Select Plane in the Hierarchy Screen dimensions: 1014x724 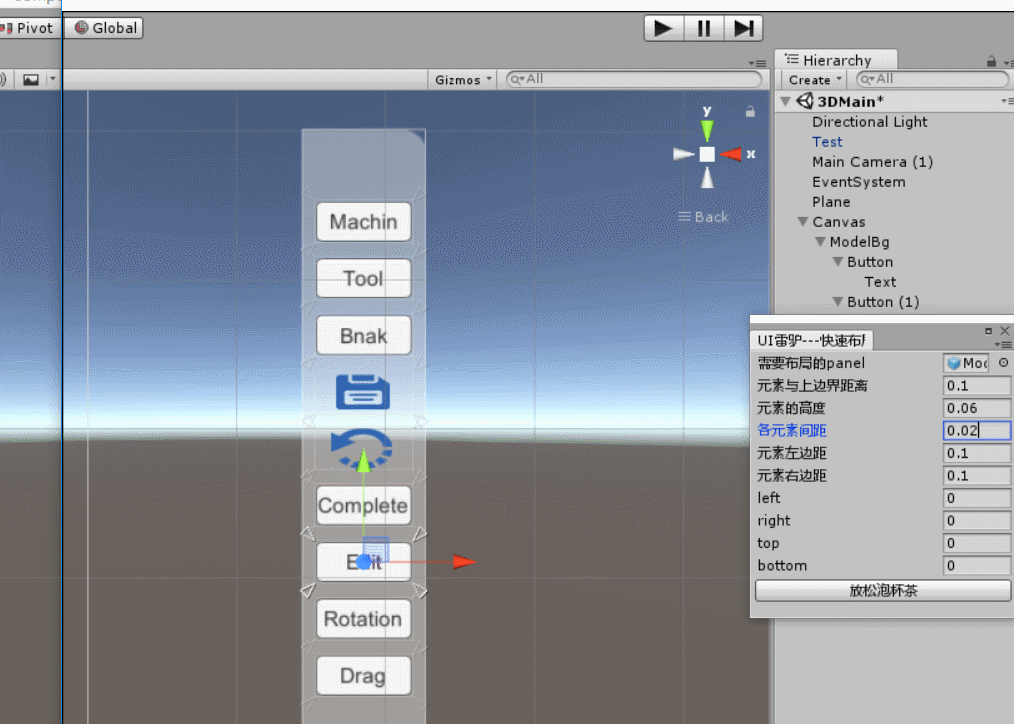(x=831, y=202)
